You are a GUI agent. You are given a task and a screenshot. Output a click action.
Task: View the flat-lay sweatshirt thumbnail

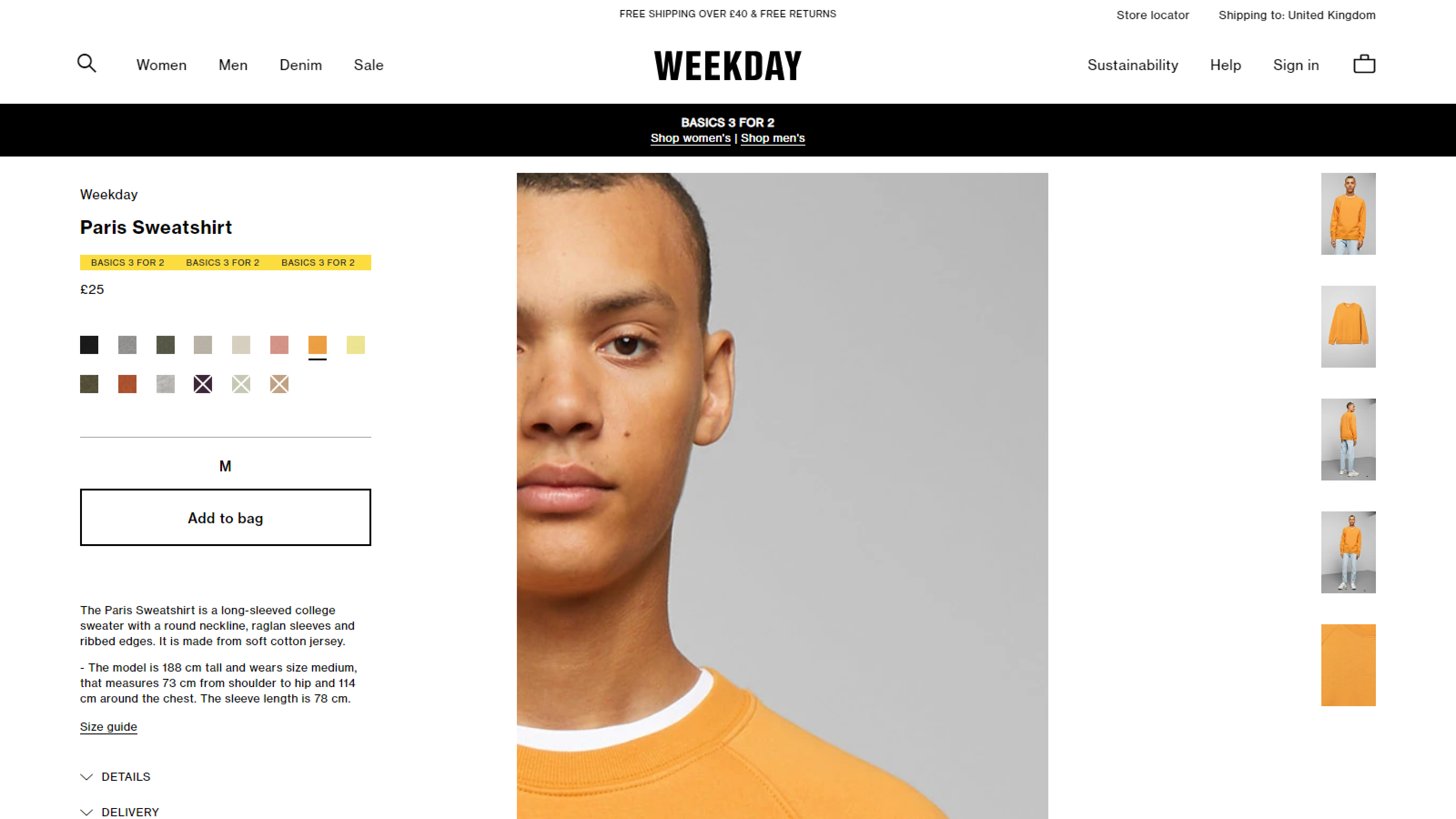pos(1348,327)
